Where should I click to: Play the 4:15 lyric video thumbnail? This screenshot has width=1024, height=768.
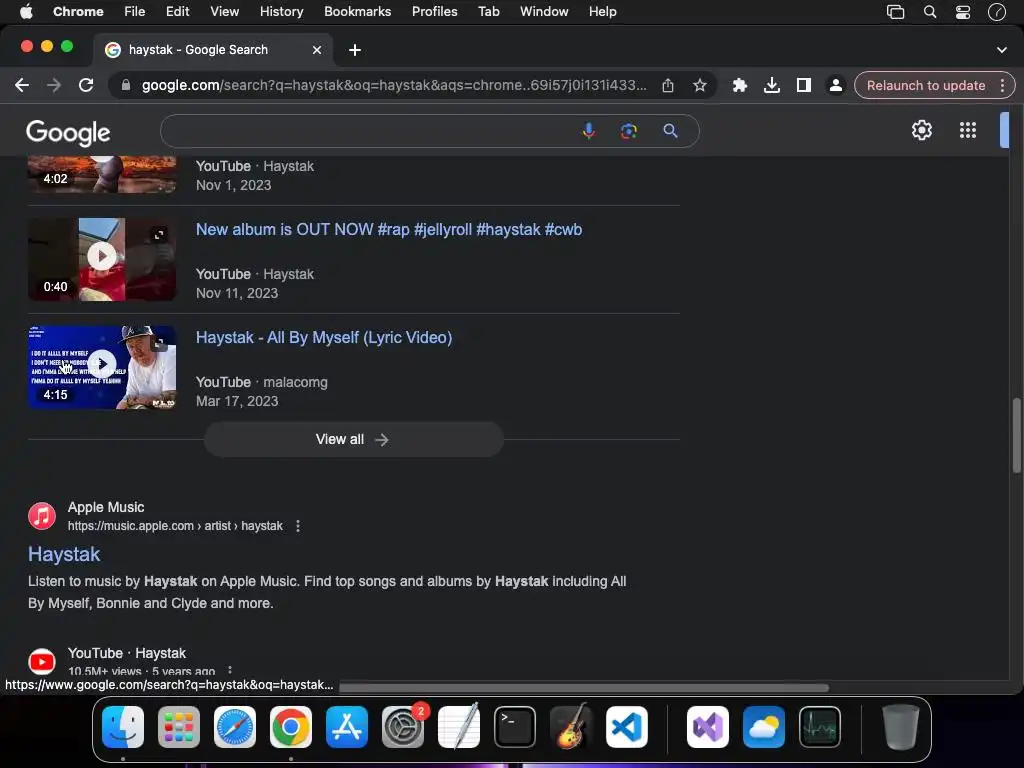tap(102, 367)
